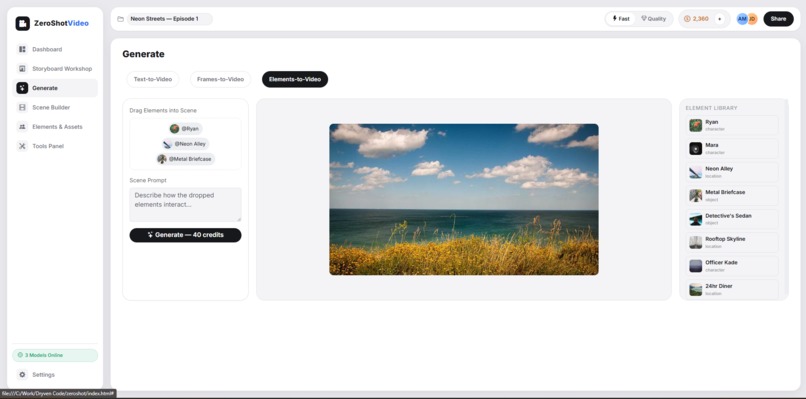Click the Settings gear icon
Screen dimensions: 806x399
point(22,374)
